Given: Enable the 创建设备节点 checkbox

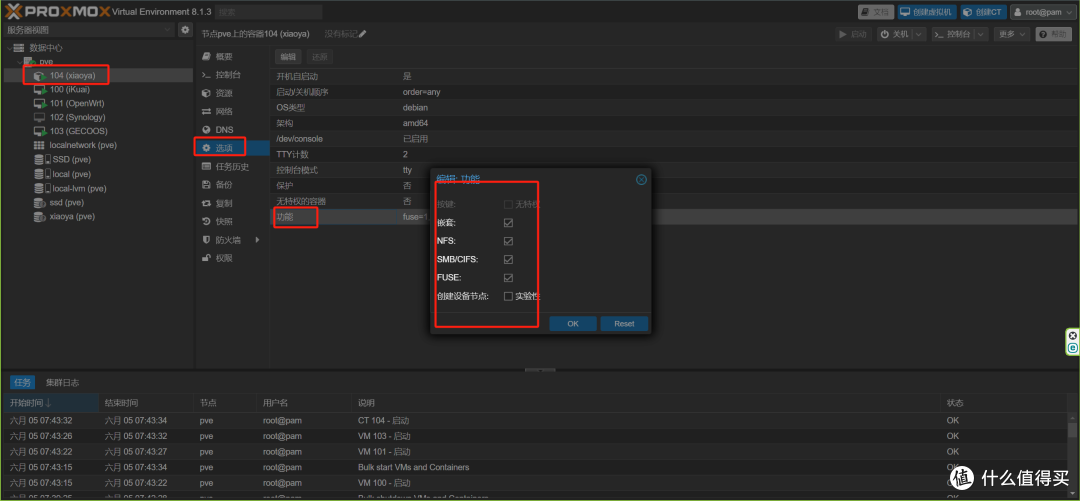Looking at the screenshot, I should click(x=508, y=296).
